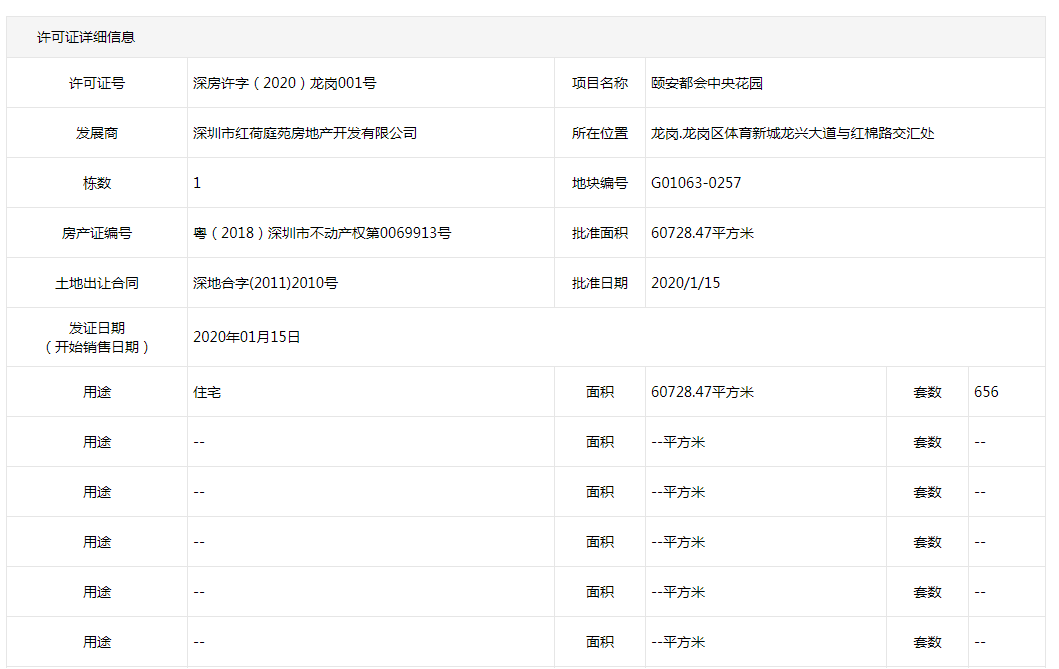Image resolution: width=1059 pixels, height=669 pixels.
Task: Select certificate 粤（2018）深圳市不动产权第0069913号
Action: [321, 233]
